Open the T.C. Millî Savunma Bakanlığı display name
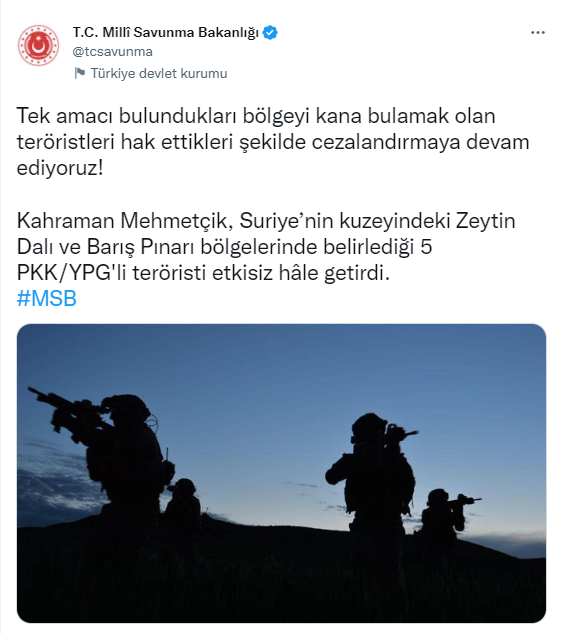Screen dimensions: 562x634 pos(166,32)
